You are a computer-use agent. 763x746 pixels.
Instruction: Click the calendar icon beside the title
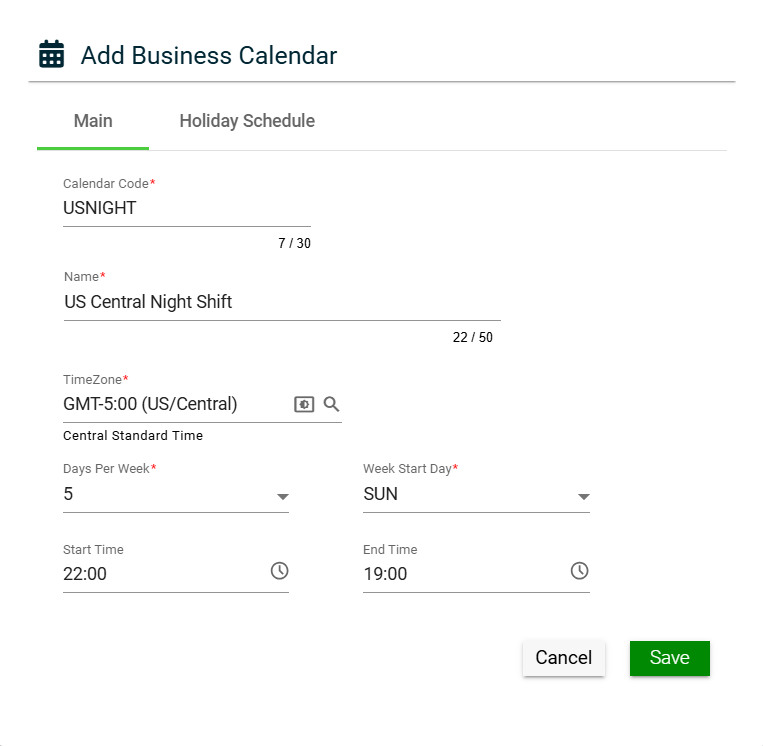(51, 54)
